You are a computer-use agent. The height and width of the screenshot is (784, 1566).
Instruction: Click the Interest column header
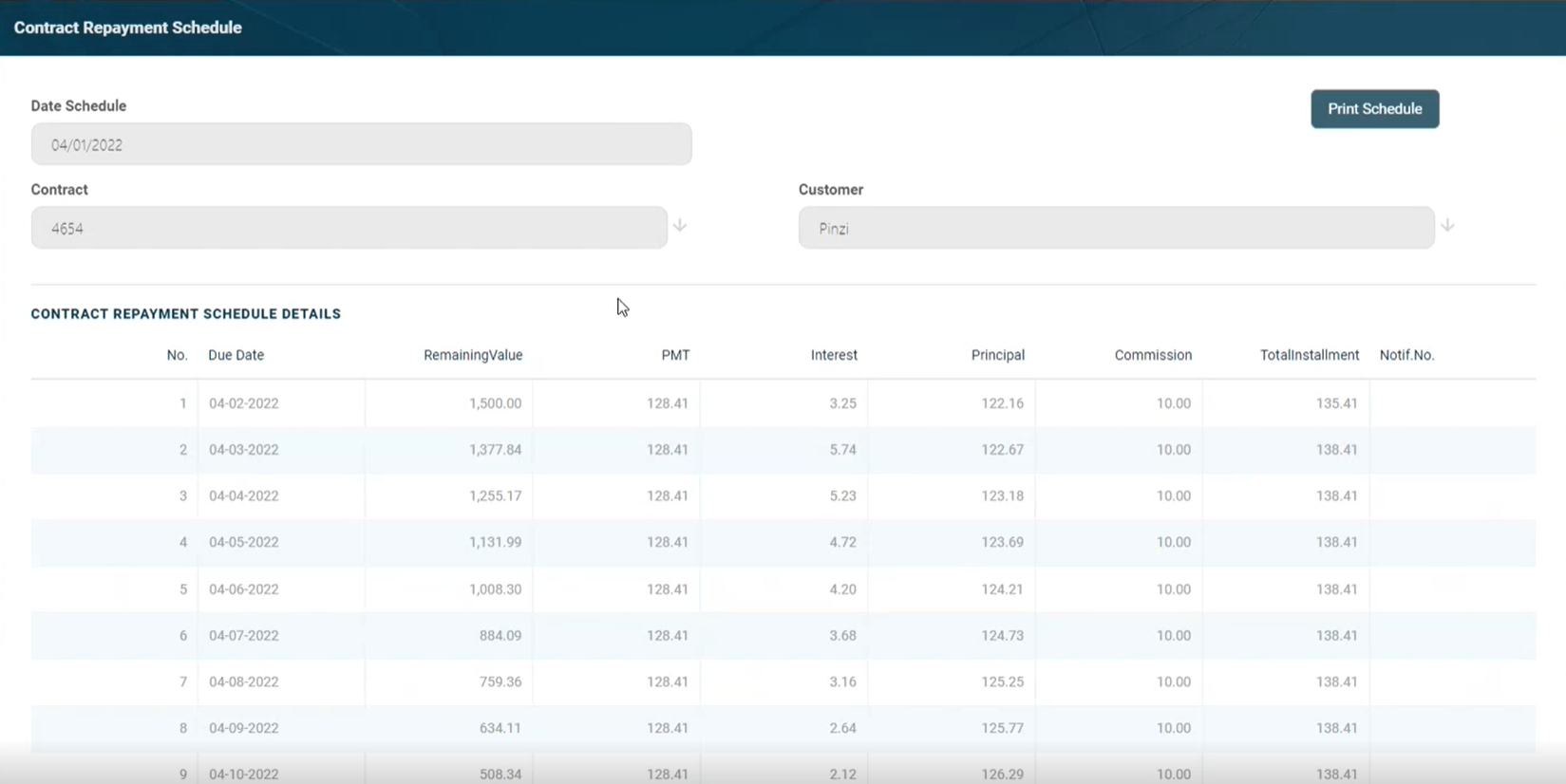click(834, 355)
